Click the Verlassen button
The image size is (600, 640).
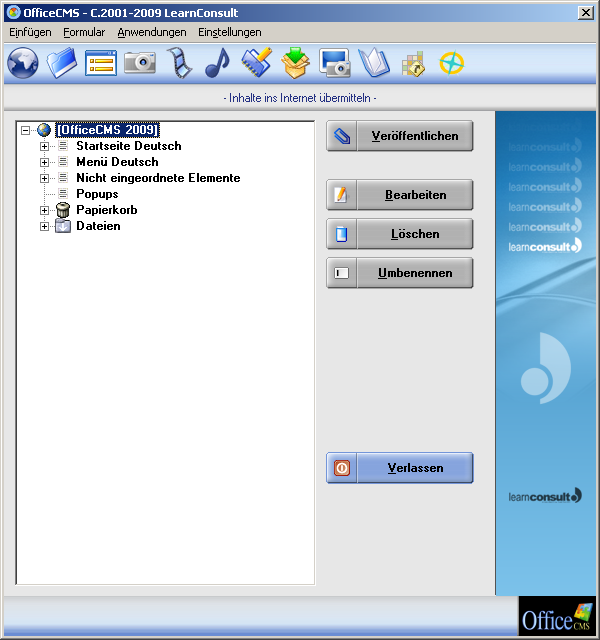tap(400, 468)
